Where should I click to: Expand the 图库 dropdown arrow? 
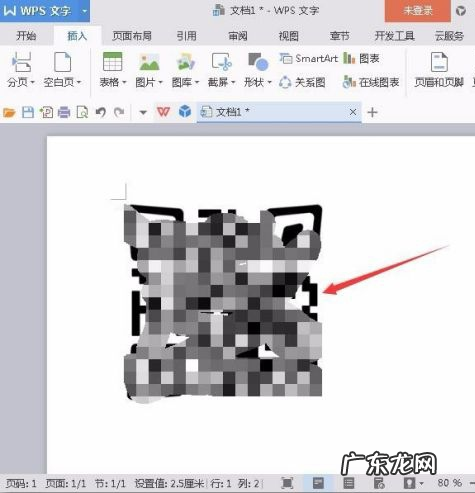[x=197, y=82]
